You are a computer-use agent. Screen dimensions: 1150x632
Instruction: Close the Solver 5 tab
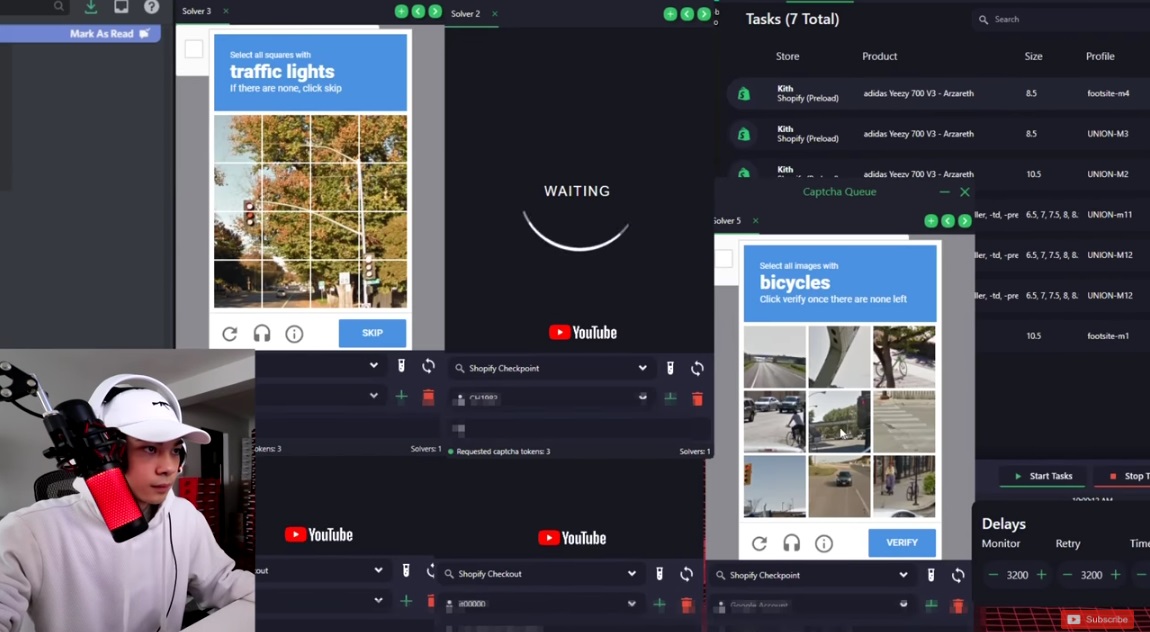tap(755, 221)
